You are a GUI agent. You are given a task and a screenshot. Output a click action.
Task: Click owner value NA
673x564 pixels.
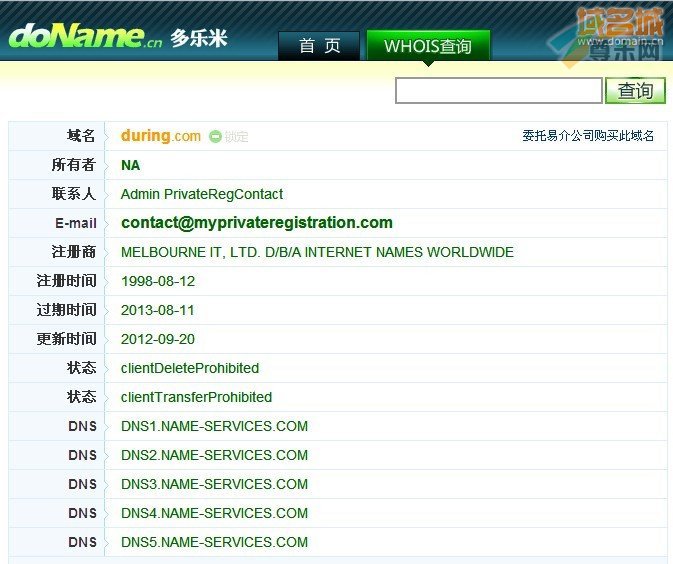pos(130,165)
